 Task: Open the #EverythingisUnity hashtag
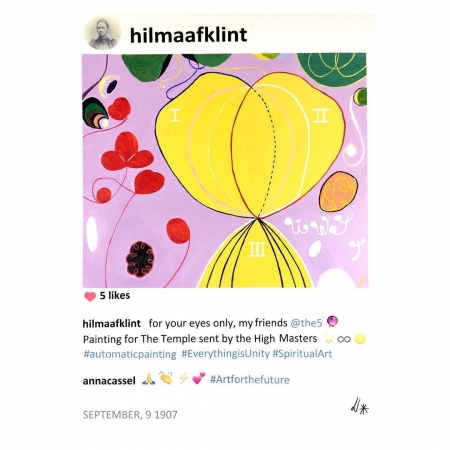pos(225,354)
